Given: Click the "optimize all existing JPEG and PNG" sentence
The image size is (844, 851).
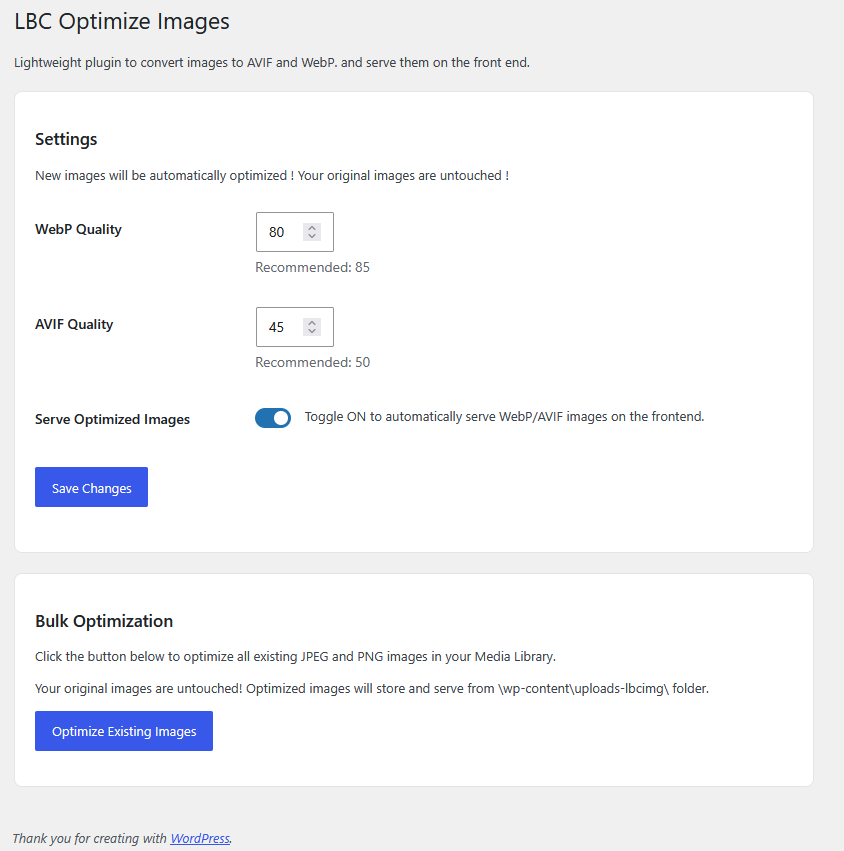Looking at the screenshot, I should (295, 657).
